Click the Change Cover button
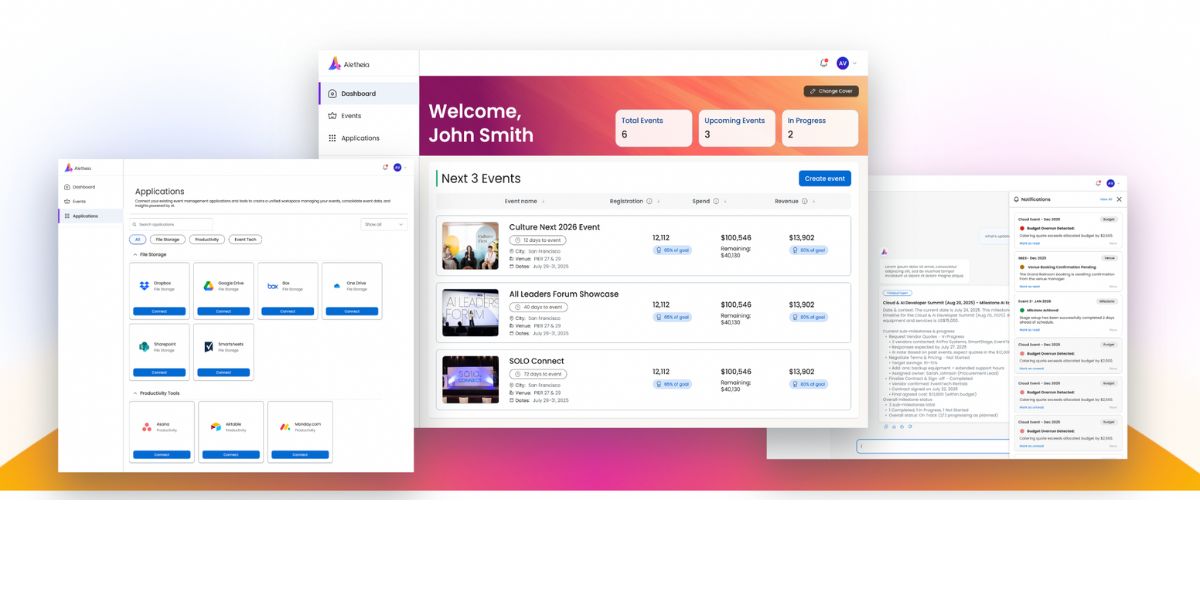Screen dimensions: 1200x600 click(830, 91)
